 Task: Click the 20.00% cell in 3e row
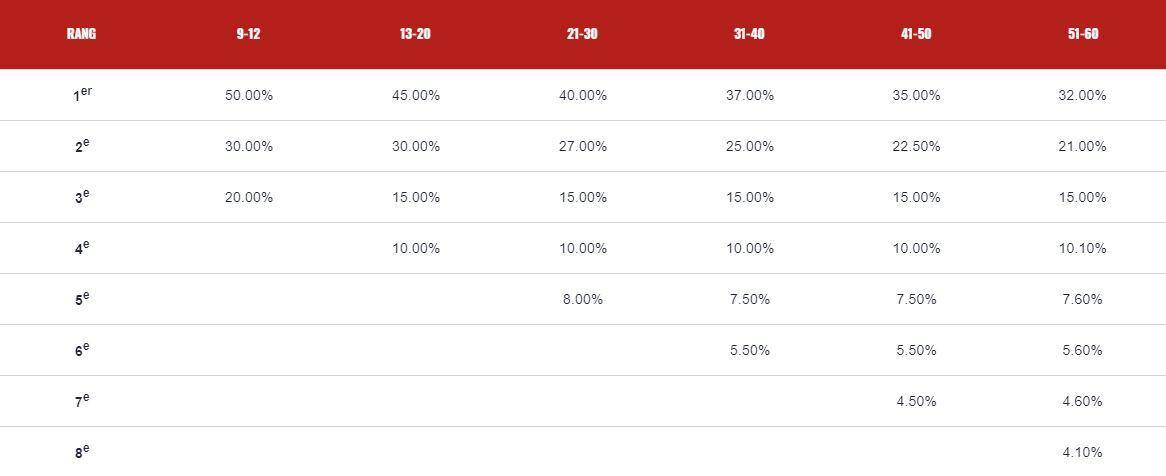[x=249, y=198]
